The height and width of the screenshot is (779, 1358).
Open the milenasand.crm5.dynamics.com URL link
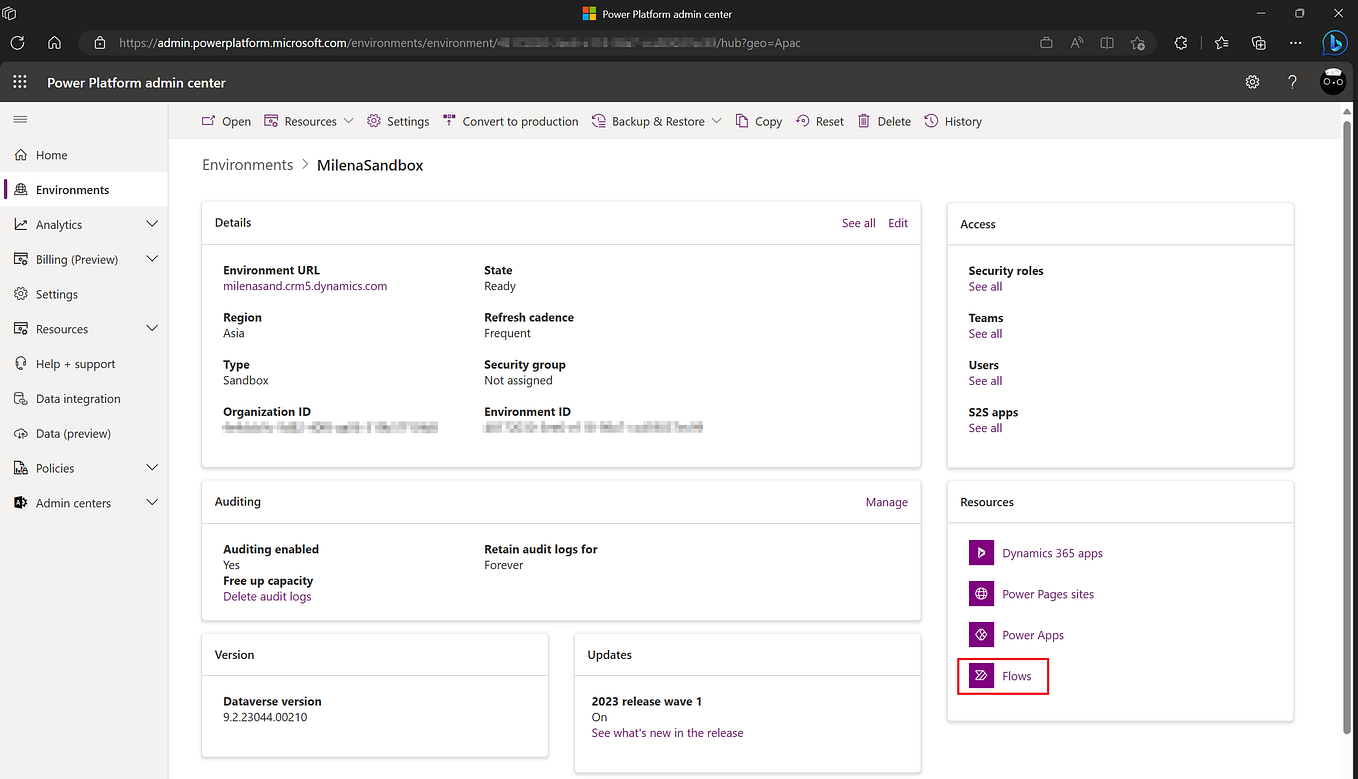[305, 286]
